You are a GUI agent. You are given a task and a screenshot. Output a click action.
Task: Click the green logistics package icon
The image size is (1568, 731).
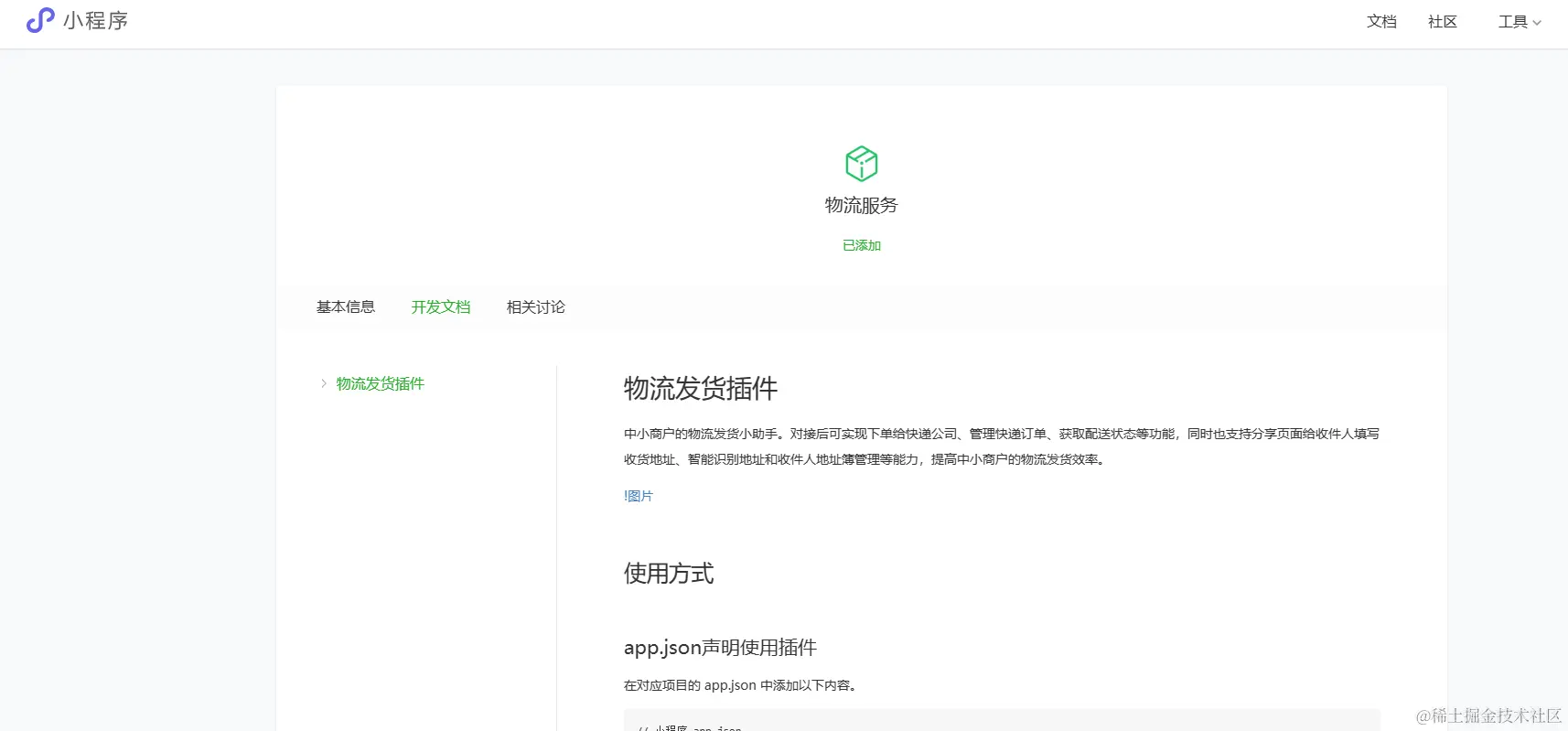(861, 164)
